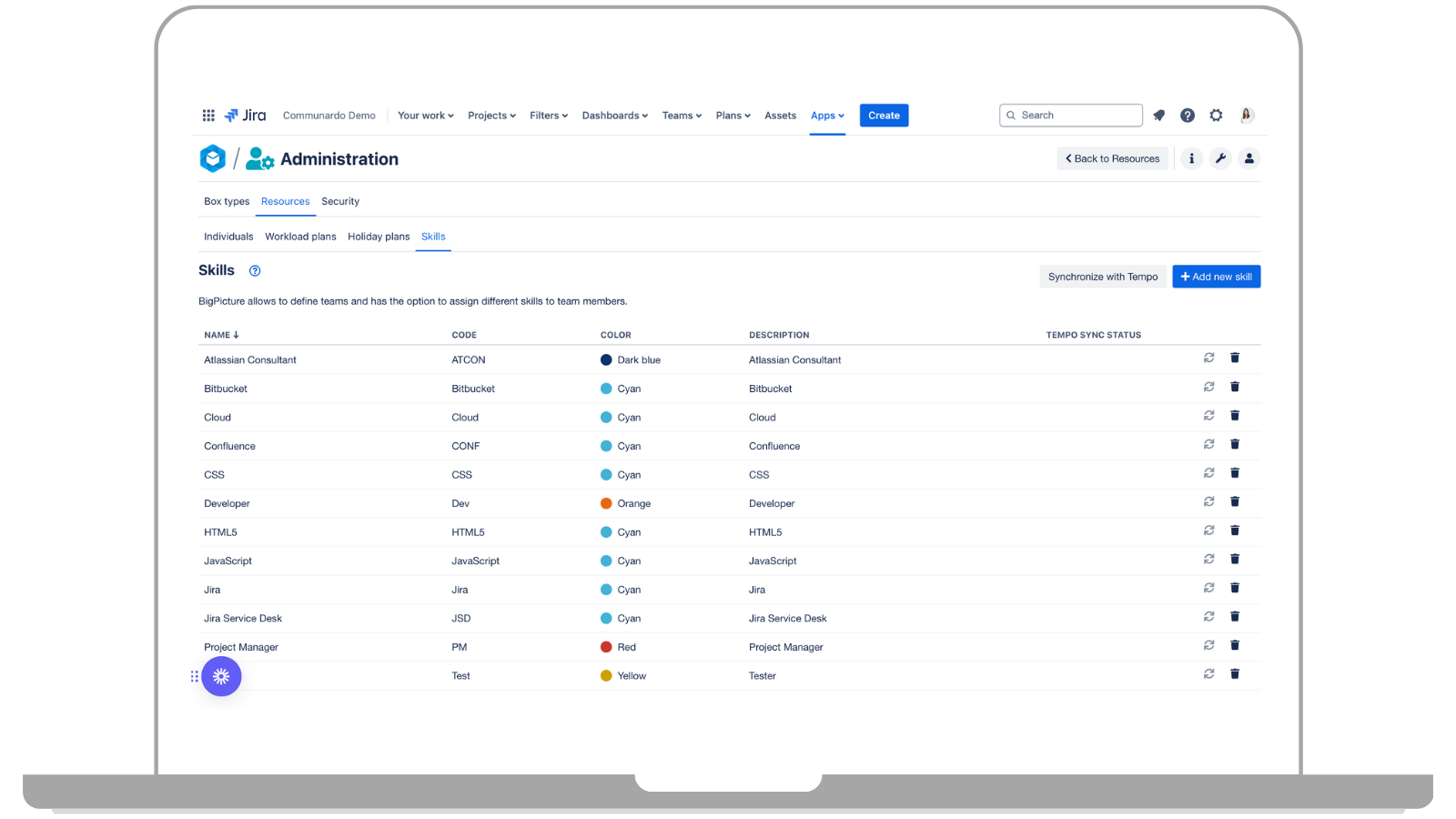
Task: Click the Orange color dot for Developer
Action: pyautogui.click(x=606, y=503)
